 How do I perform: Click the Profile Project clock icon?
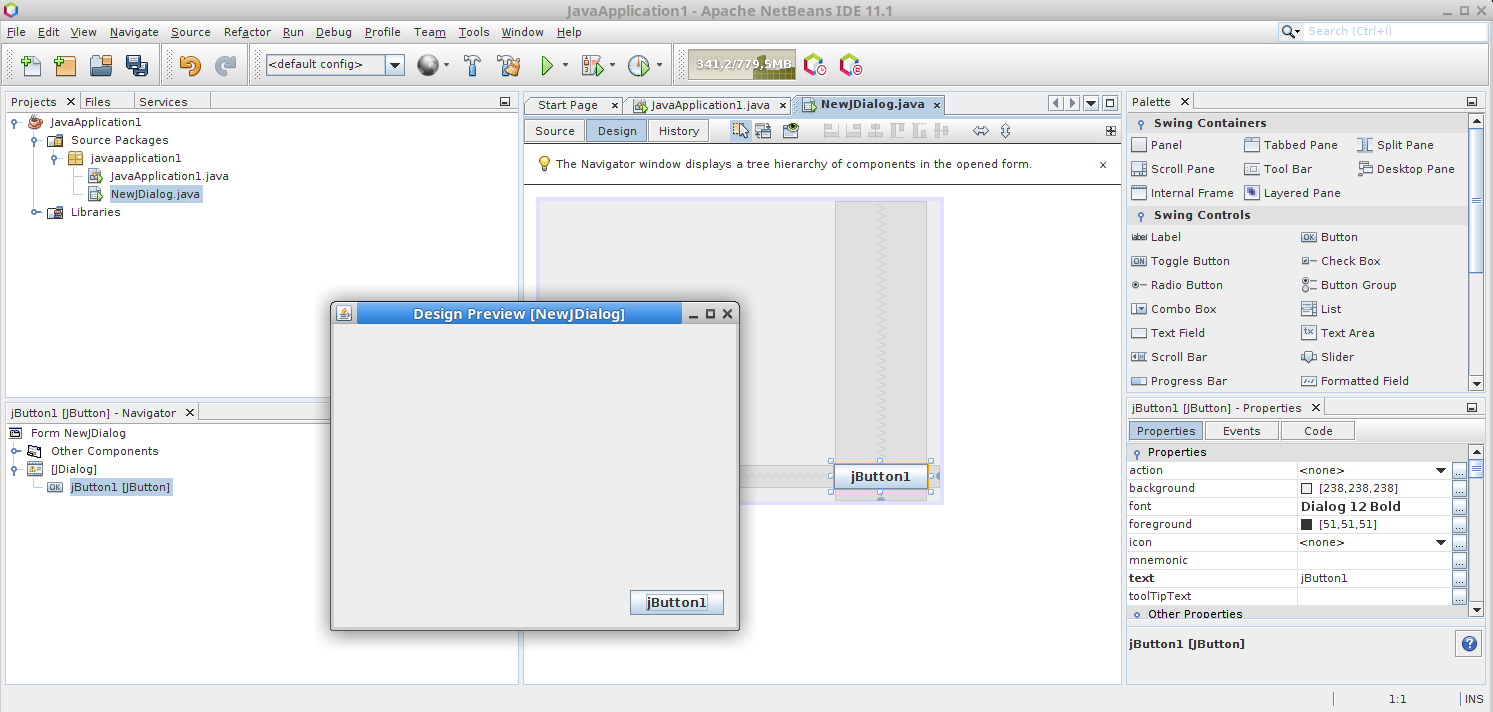[639, 66]
